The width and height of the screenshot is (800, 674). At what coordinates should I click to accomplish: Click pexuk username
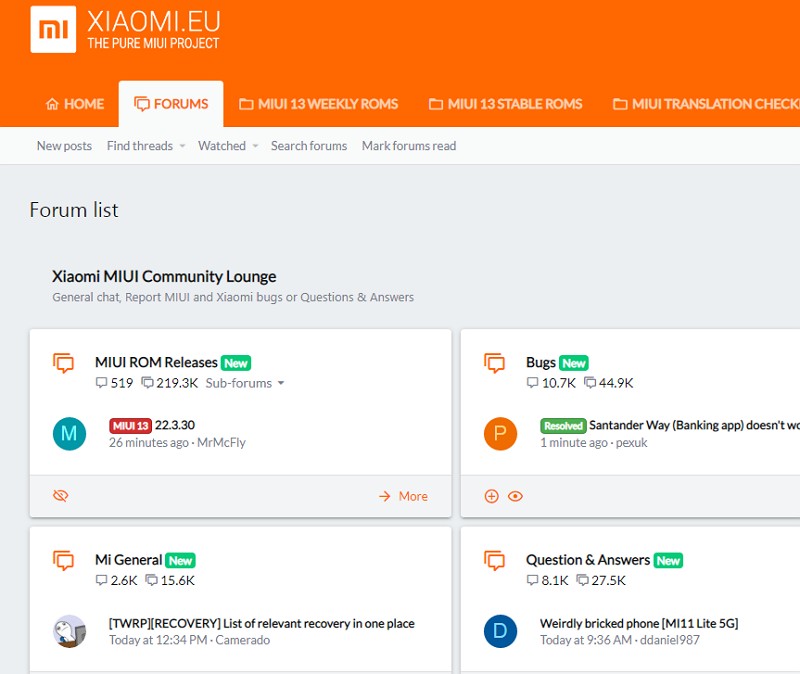[631, 442]
